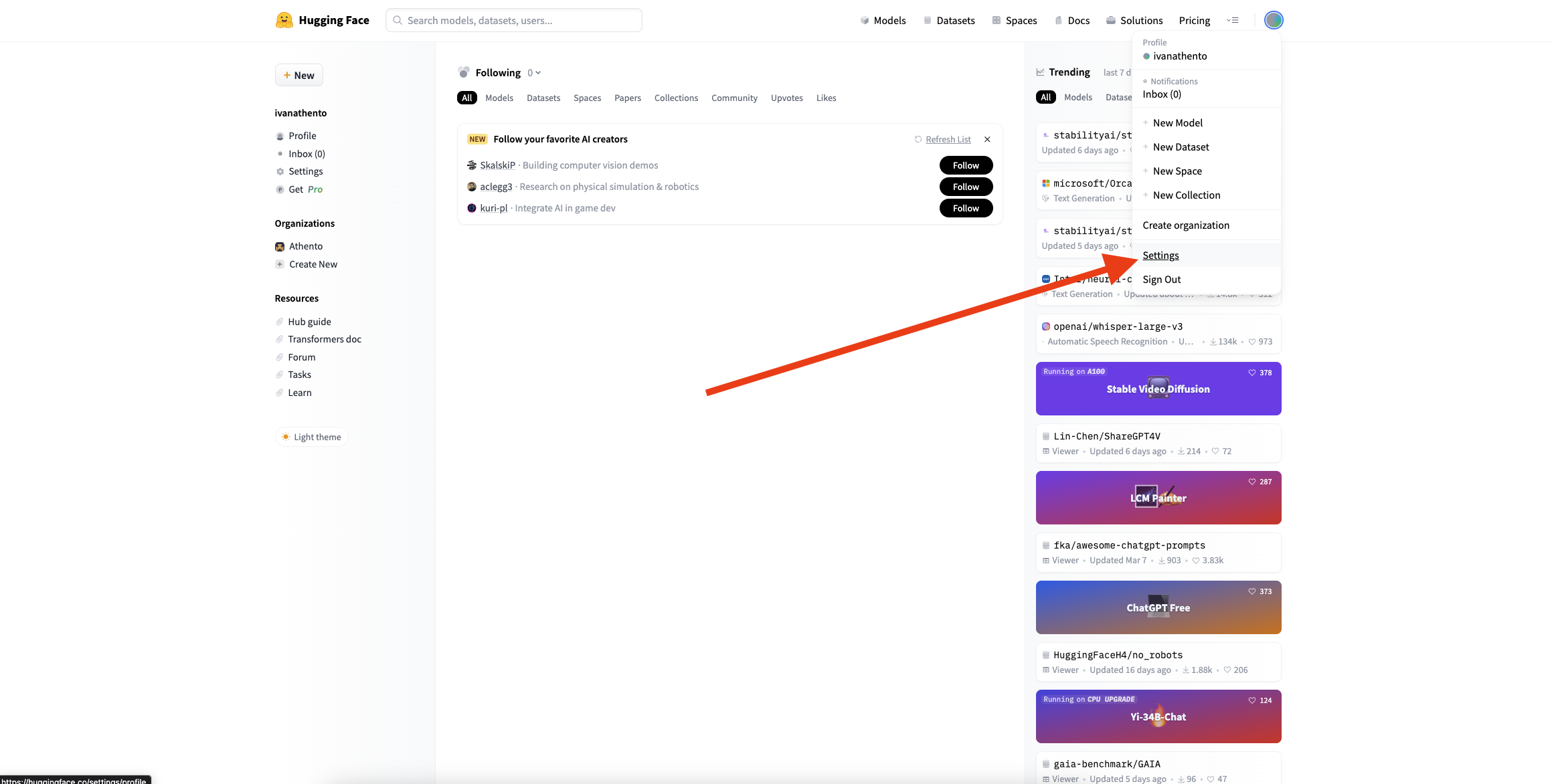
Task: Open the Tasks resource link
Action: [293, 375]
